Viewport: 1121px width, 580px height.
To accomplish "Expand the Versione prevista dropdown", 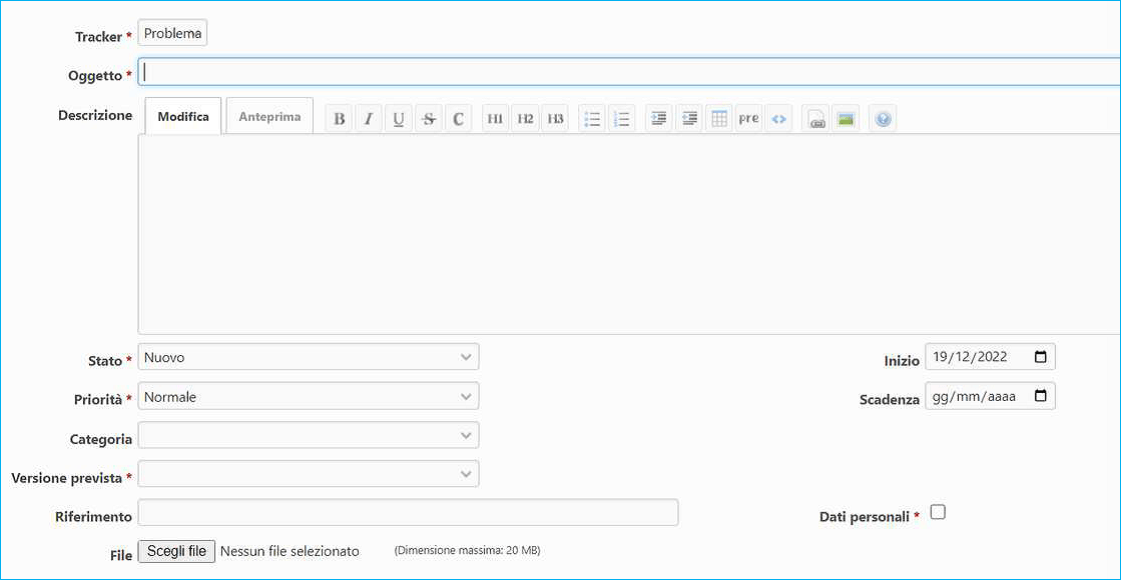I will coord(308,474).
